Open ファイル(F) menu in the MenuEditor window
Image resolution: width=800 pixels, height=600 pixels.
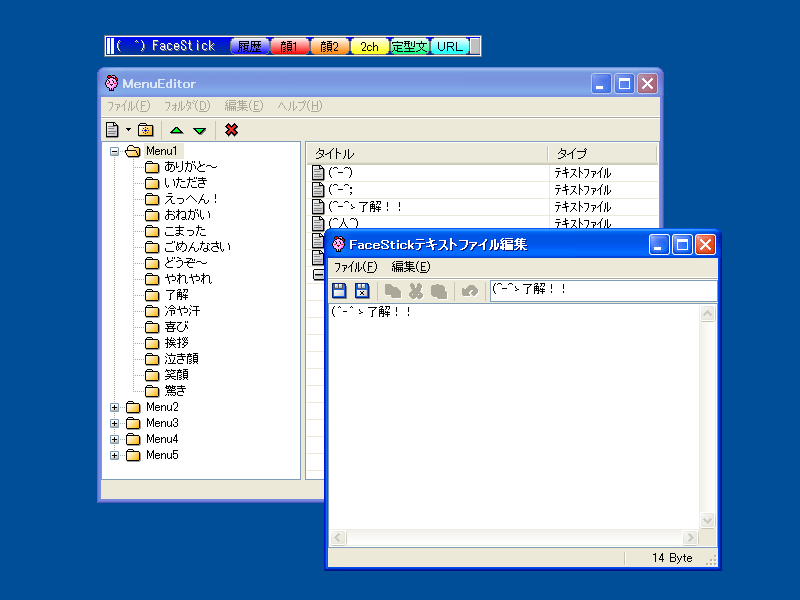coord(129,106)
